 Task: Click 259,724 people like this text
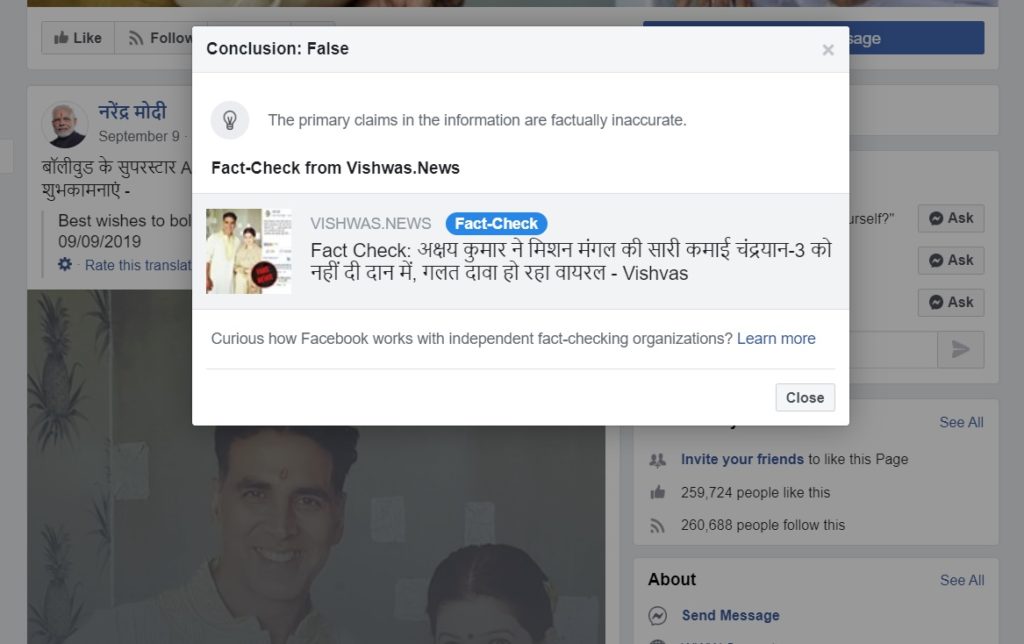click(756, 492)
